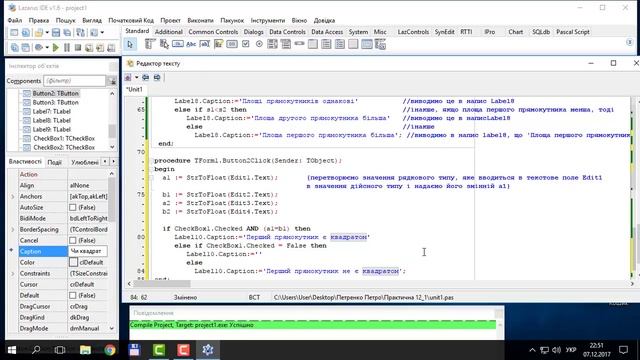
Task: Pick the TEdit component icon
Action: point(204,44)
